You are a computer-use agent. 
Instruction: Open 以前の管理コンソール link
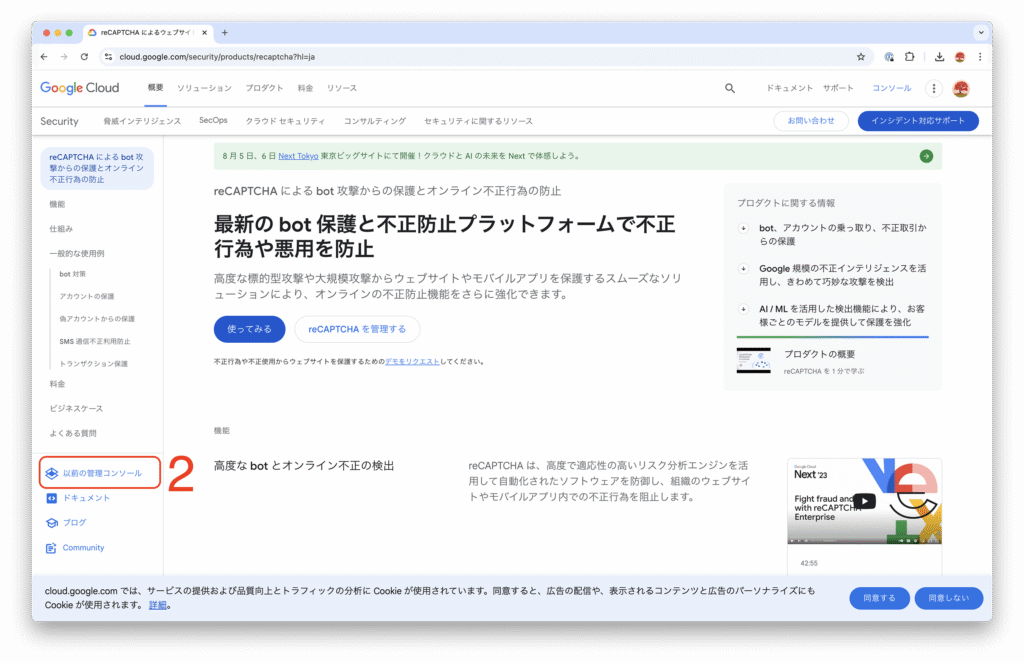(x=102, y=473)
